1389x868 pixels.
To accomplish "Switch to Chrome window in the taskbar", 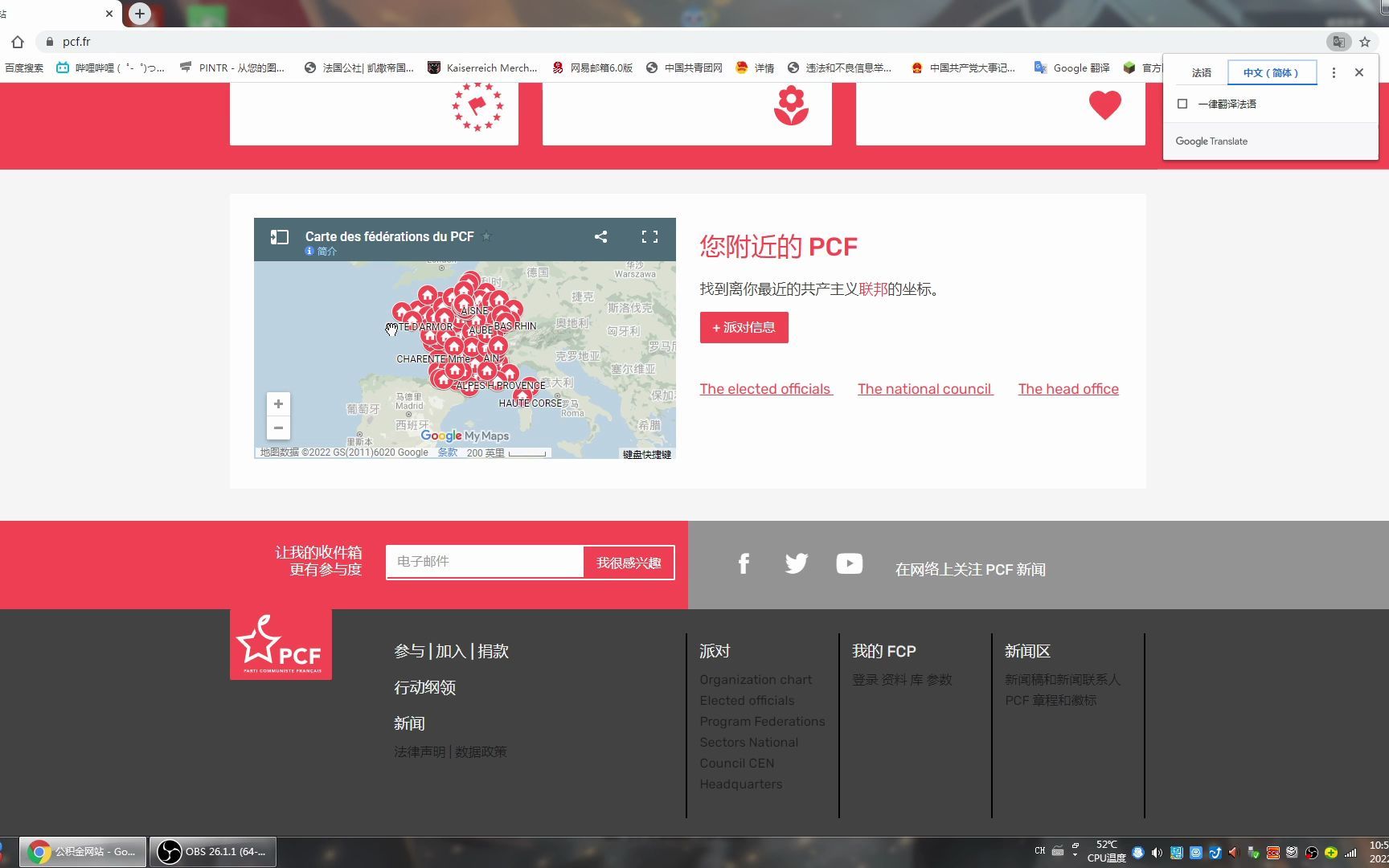I will [x=83, y=852].
